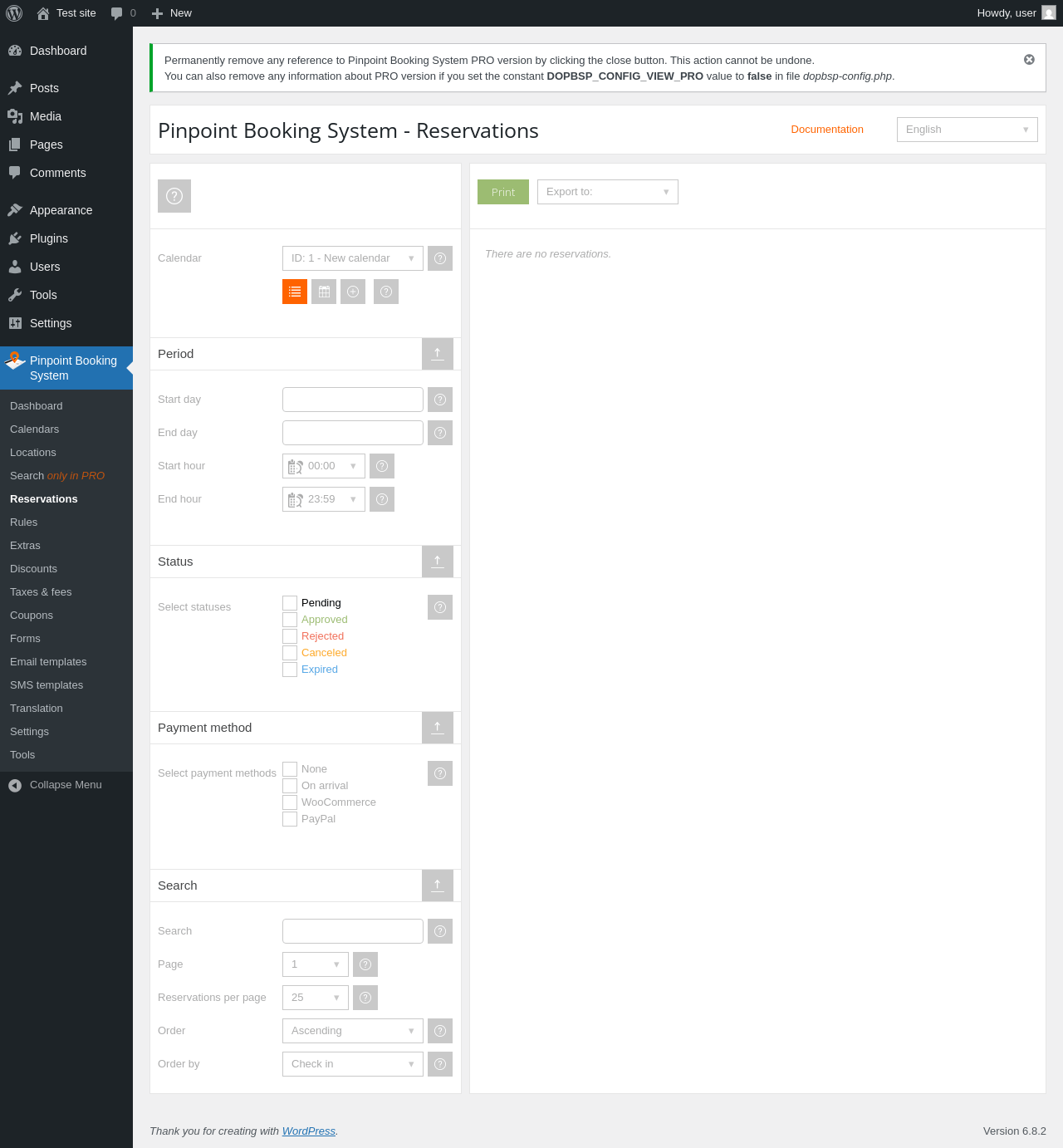The height and width of the screenshot is (1148, 1063).
Task: Click New in the admin bar
Action: pyautogui.click(x=171, y=13)
